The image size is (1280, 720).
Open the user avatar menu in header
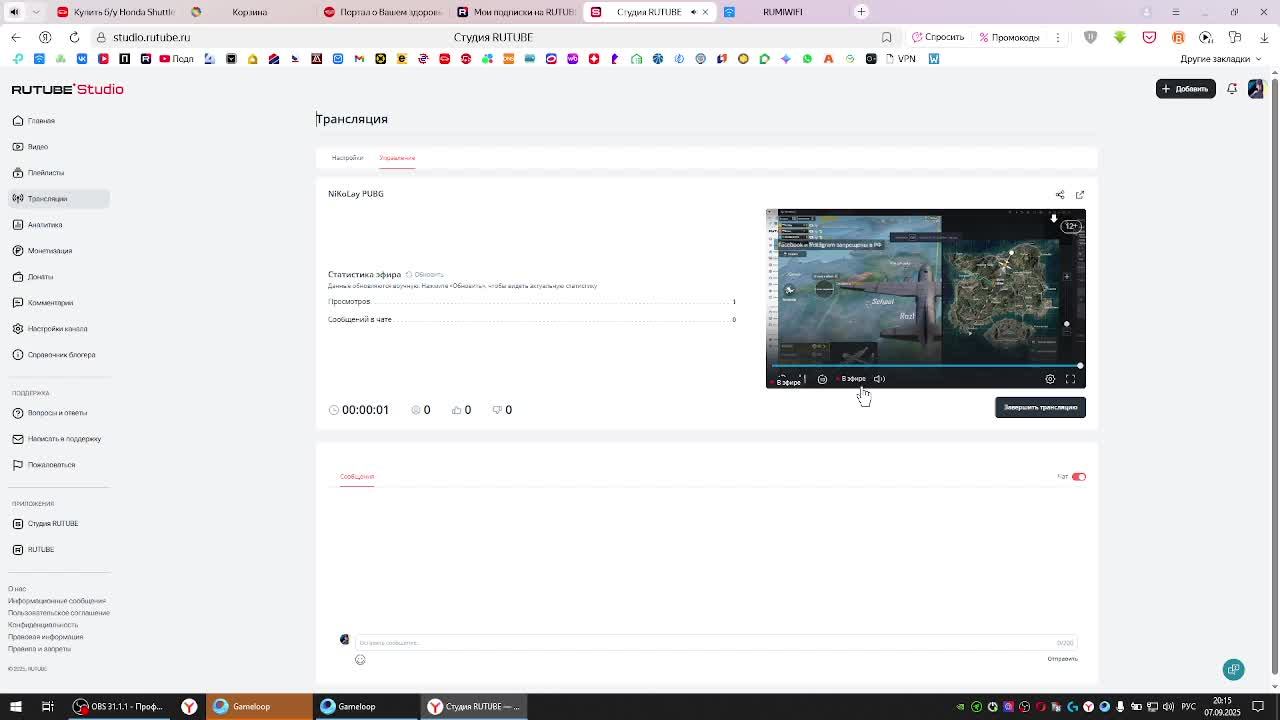click(x=1257, y=89)
